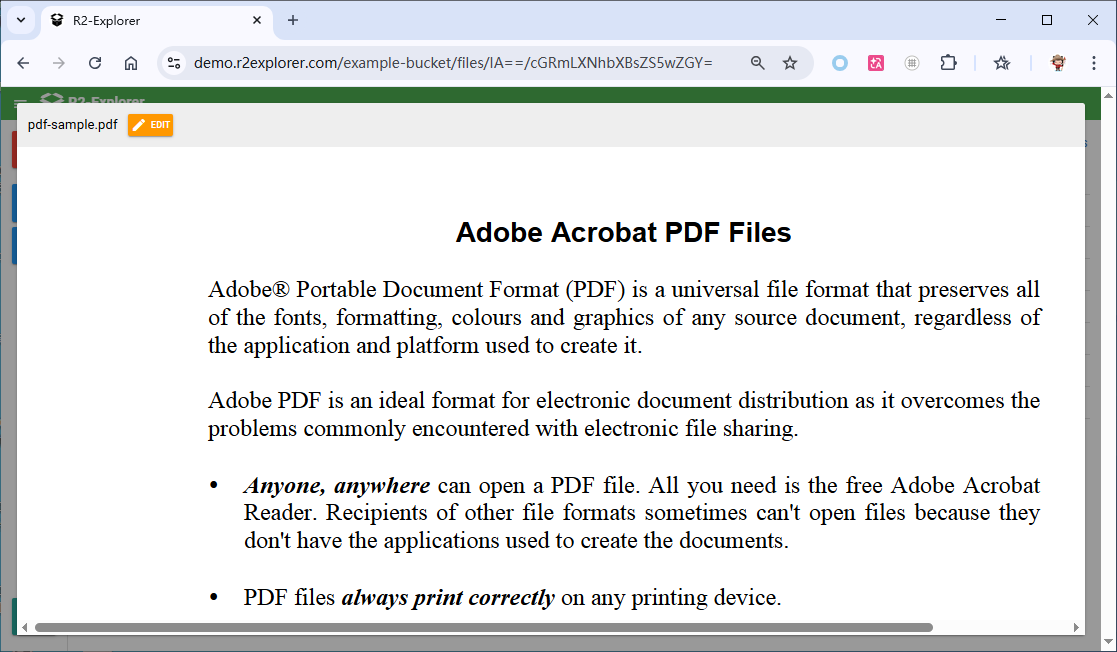Viewport: 1117px width, 652px height.
Task: Click the pdf-sample.pdf filename label
Action: [x=72, y=125]
